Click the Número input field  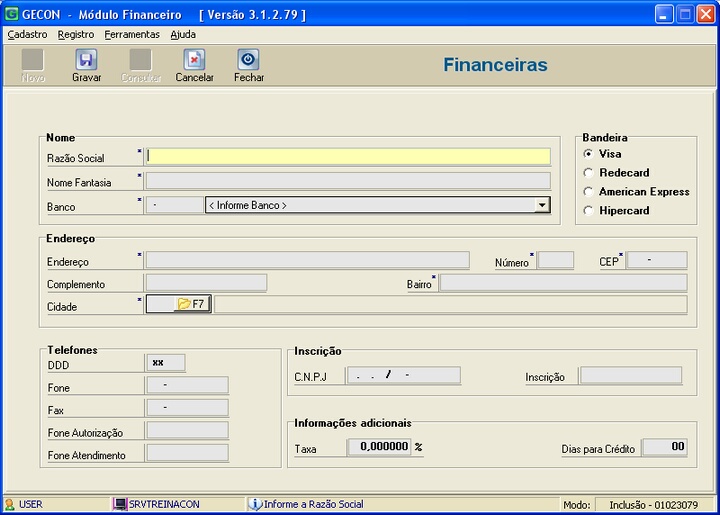point(556,260)
